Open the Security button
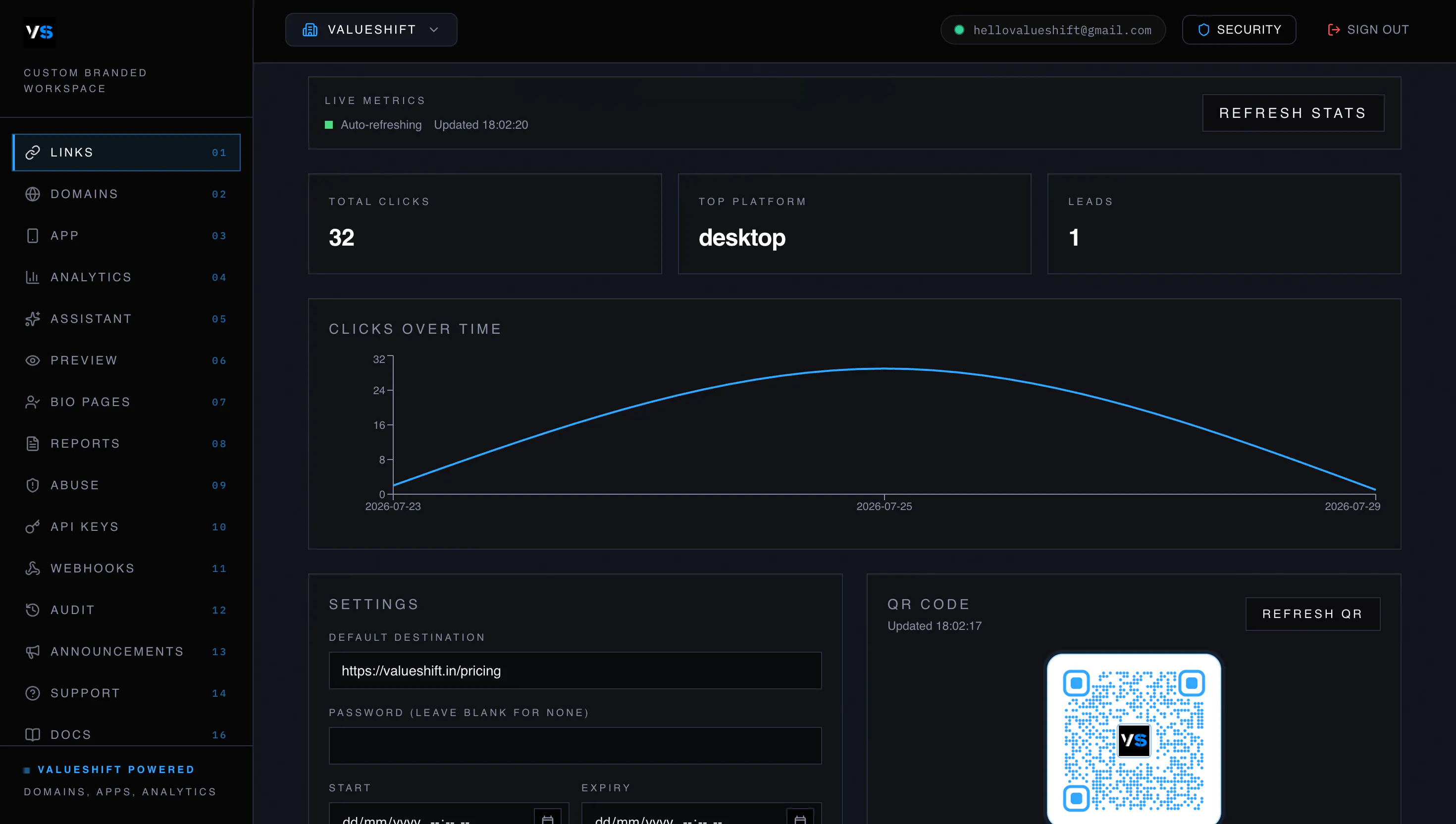Screen dimensions: 1456x824 pyautogui.click(x=1239, y=29)
